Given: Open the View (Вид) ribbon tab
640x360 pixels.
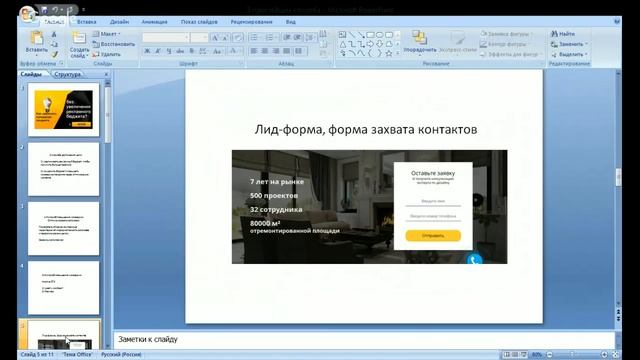Looking at the screenshot, I should tap(291, 22).
